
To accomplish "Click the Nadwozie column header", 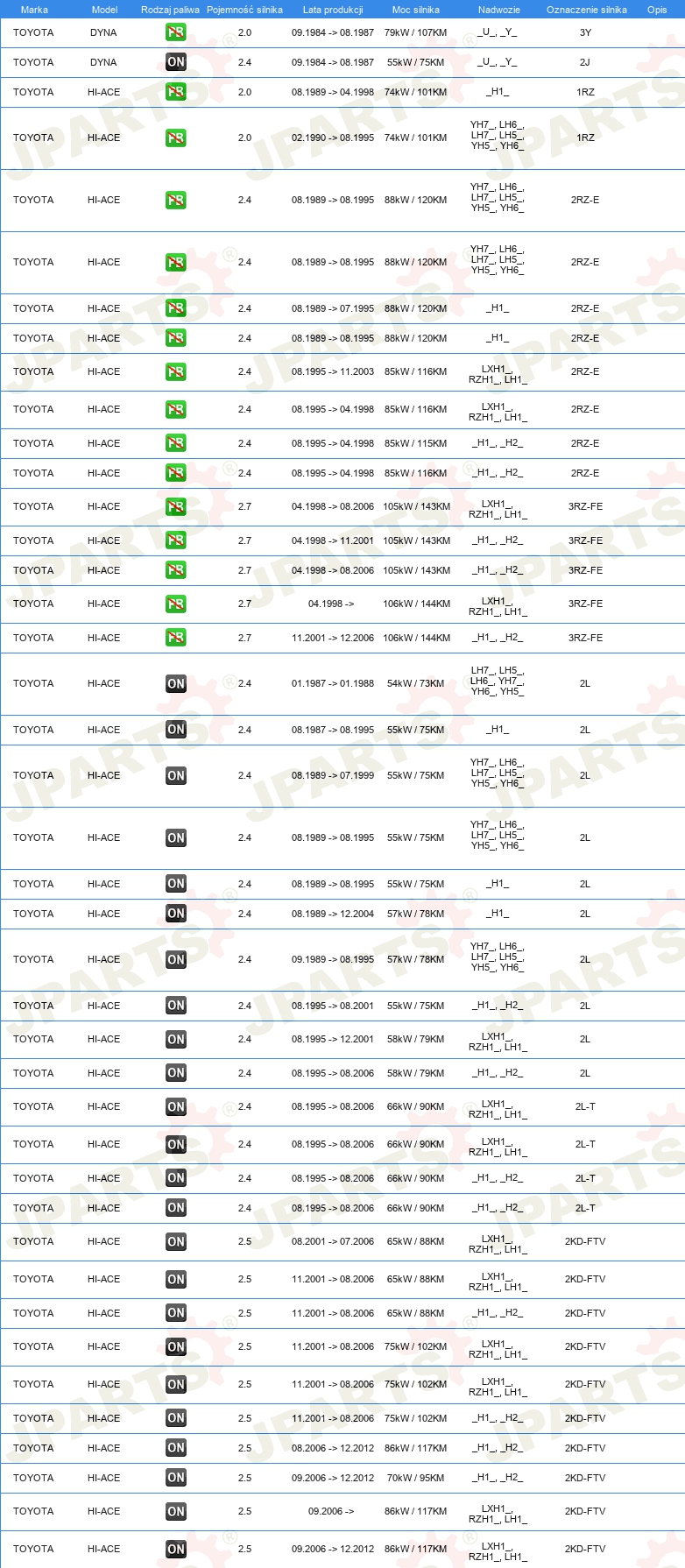I will (x=499, y=10).
